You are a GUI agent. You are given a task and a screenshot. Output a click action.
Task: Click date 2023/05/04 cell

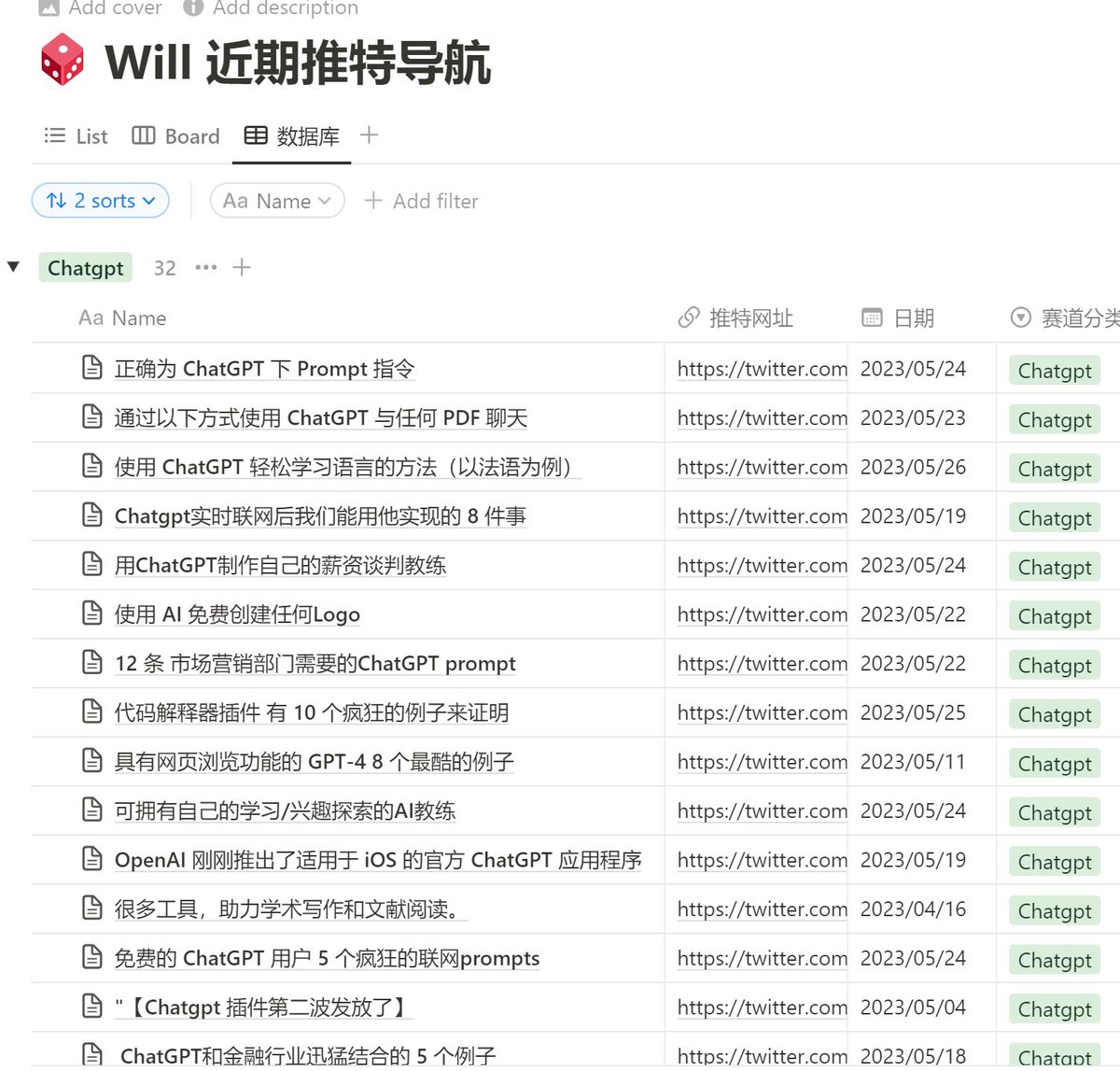(913, 1008)
